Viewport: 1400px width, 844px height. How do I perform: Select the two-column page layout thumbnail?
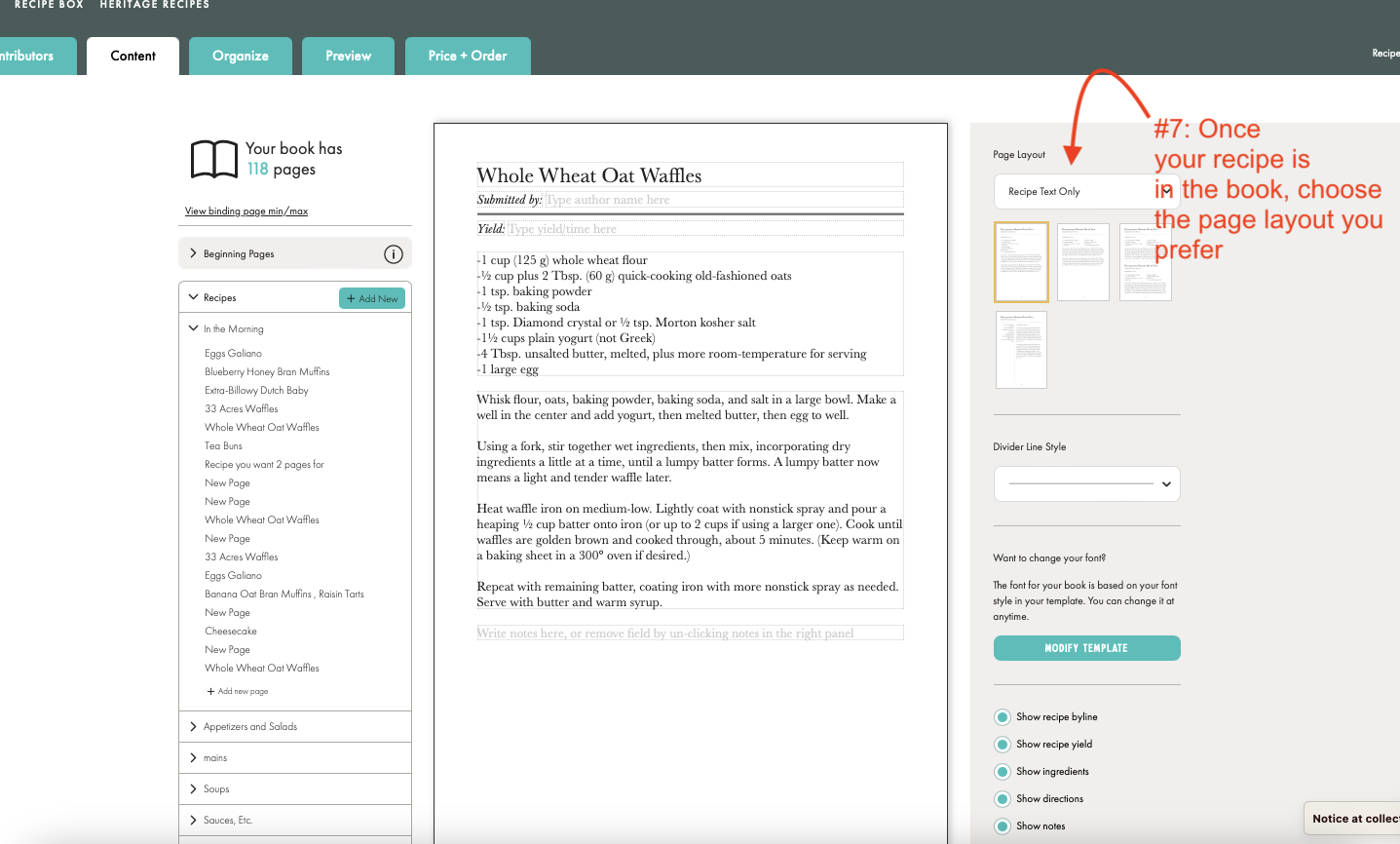(1082, 261)
